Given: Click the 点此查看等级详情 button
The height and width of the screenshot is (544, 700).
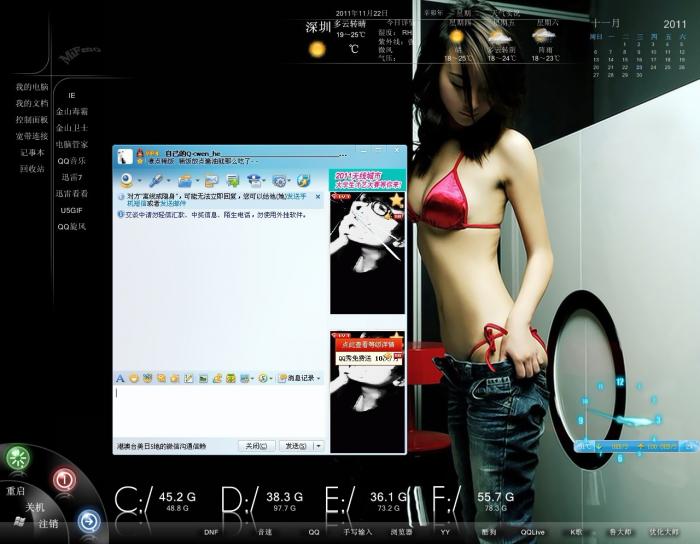Looking at the screenshot, I should pos(369,345).
